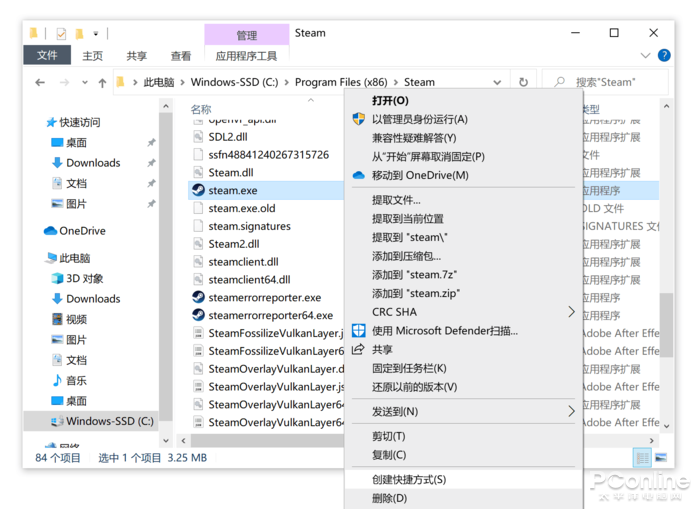Click chevron after 此电脑 in address bar

tap(182, 83)
